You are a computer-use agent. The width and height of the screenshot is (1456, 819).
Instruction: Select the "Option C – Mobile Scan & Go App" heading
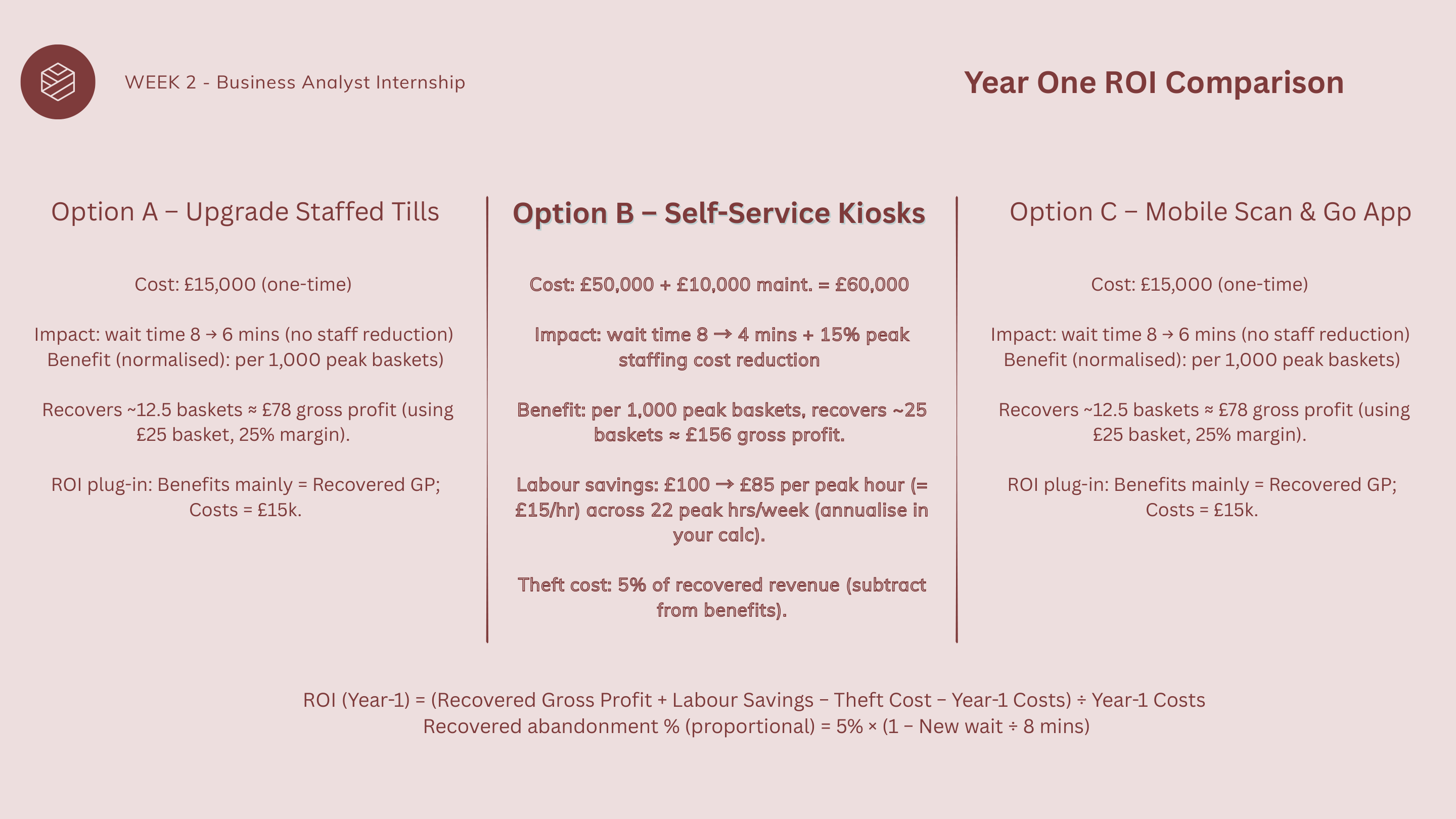coord(1210,212)
